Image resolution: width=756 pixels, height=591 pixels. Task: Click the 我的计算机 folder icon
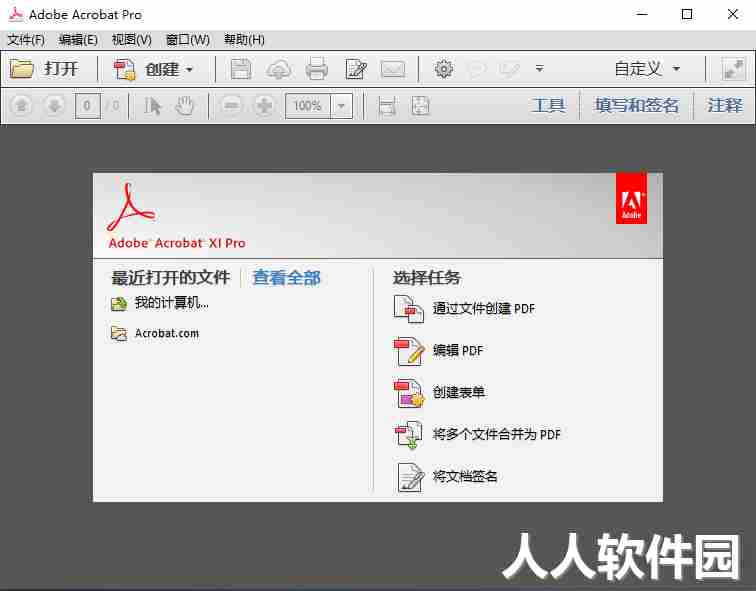(x=119, y=304)
